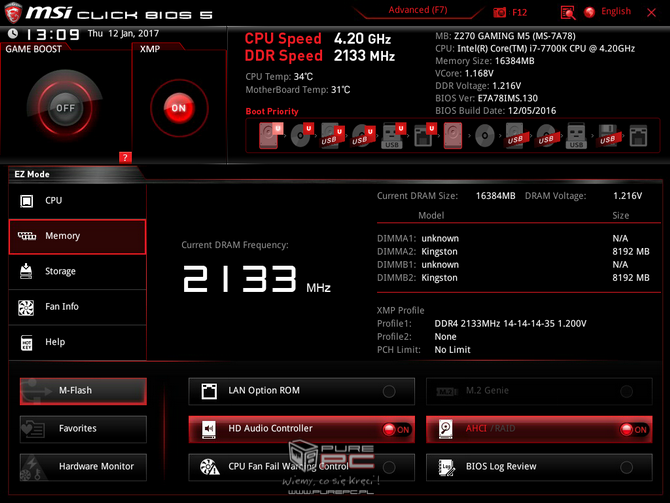Screen dimensions: 670x503
Task: Close the BIOS with the red X
Action: coord(651,13)
